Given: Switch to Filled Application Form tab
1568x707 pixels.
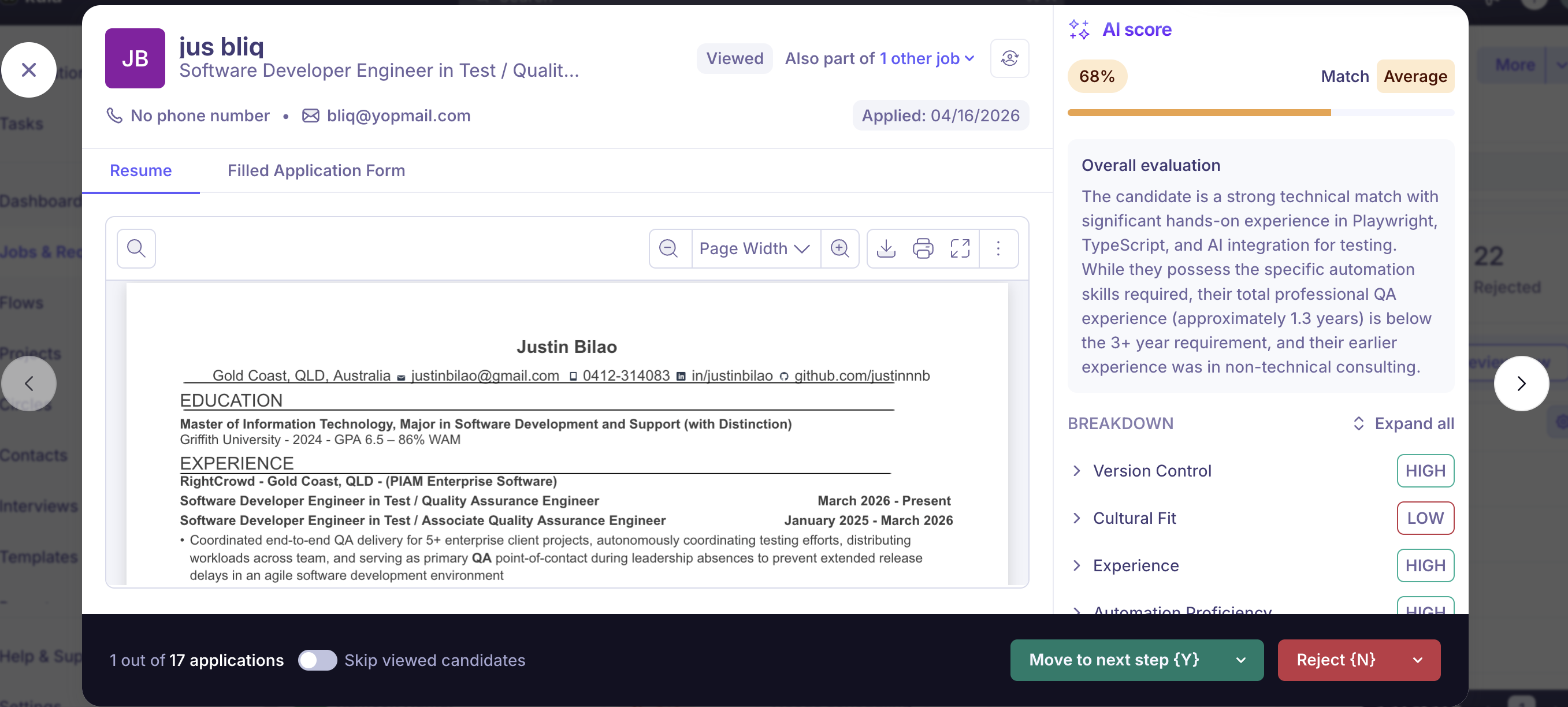Looking at the screenshot, I should coord(316,170).
